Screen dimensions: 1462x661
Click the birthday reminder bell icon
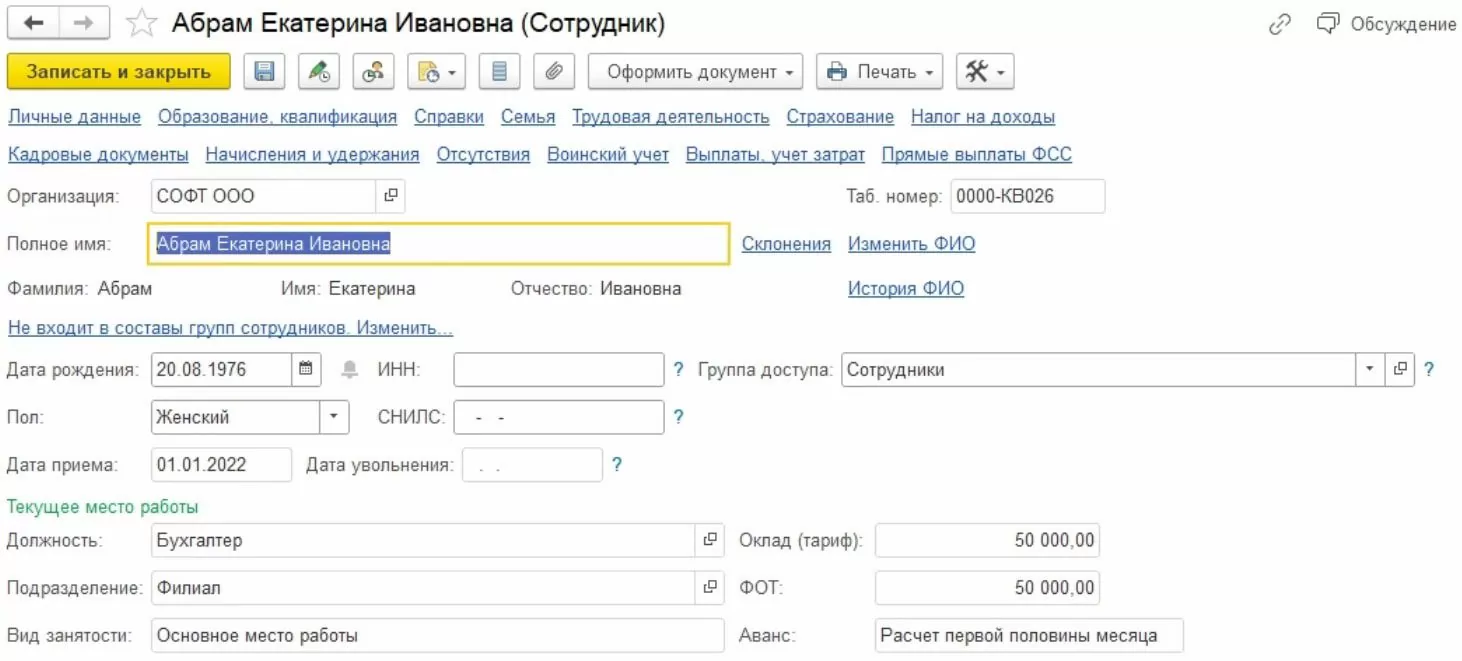point(349,370)
